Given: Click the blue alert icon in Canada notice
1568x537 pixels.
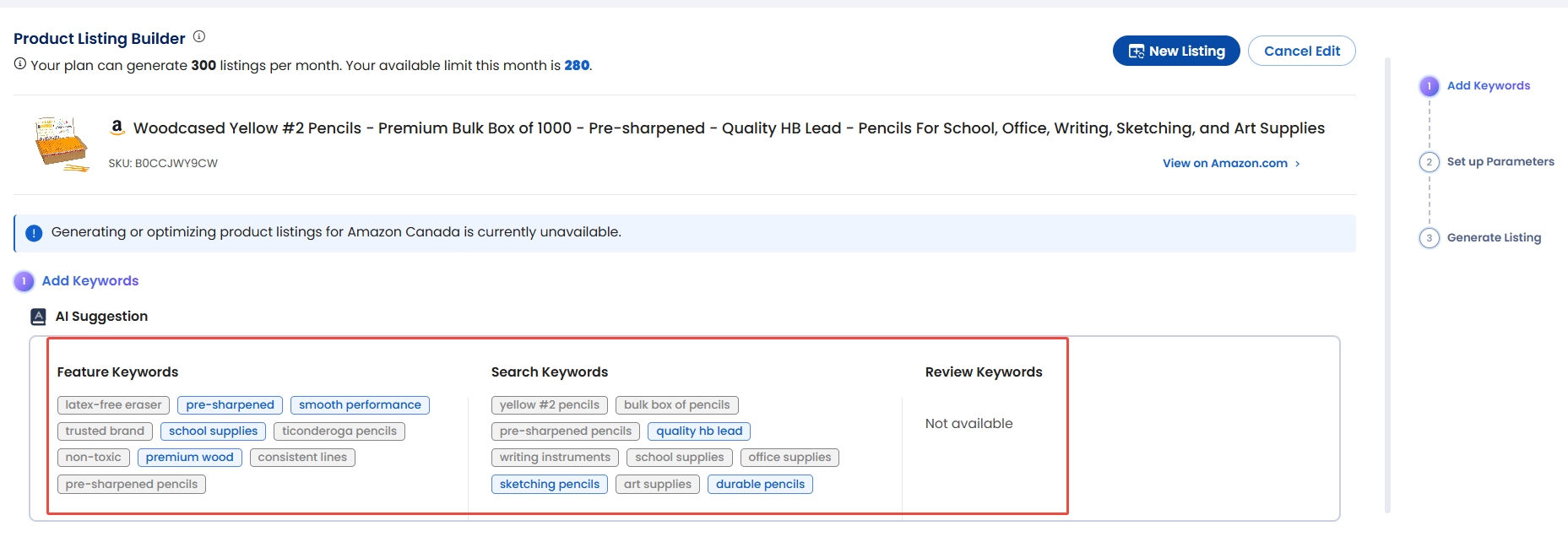Looking at the screenshot, I should (x=34, y=233).
